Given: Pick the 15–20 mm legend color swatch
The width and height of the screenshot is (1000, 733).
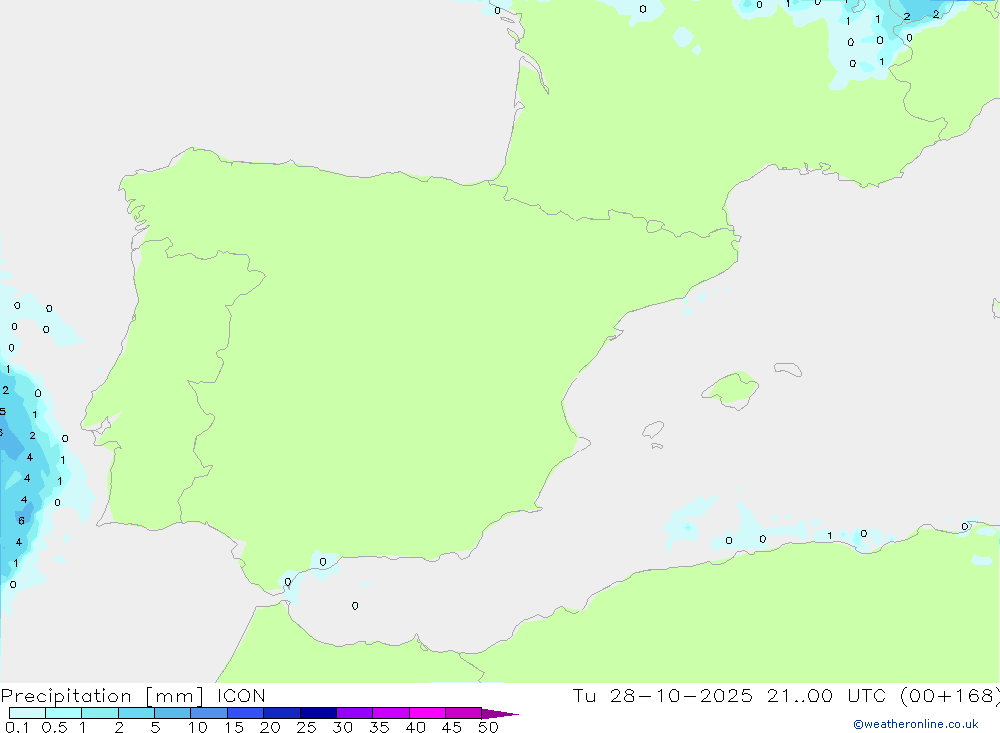Looking at the screenshot, I should click(x=246, y=713).
